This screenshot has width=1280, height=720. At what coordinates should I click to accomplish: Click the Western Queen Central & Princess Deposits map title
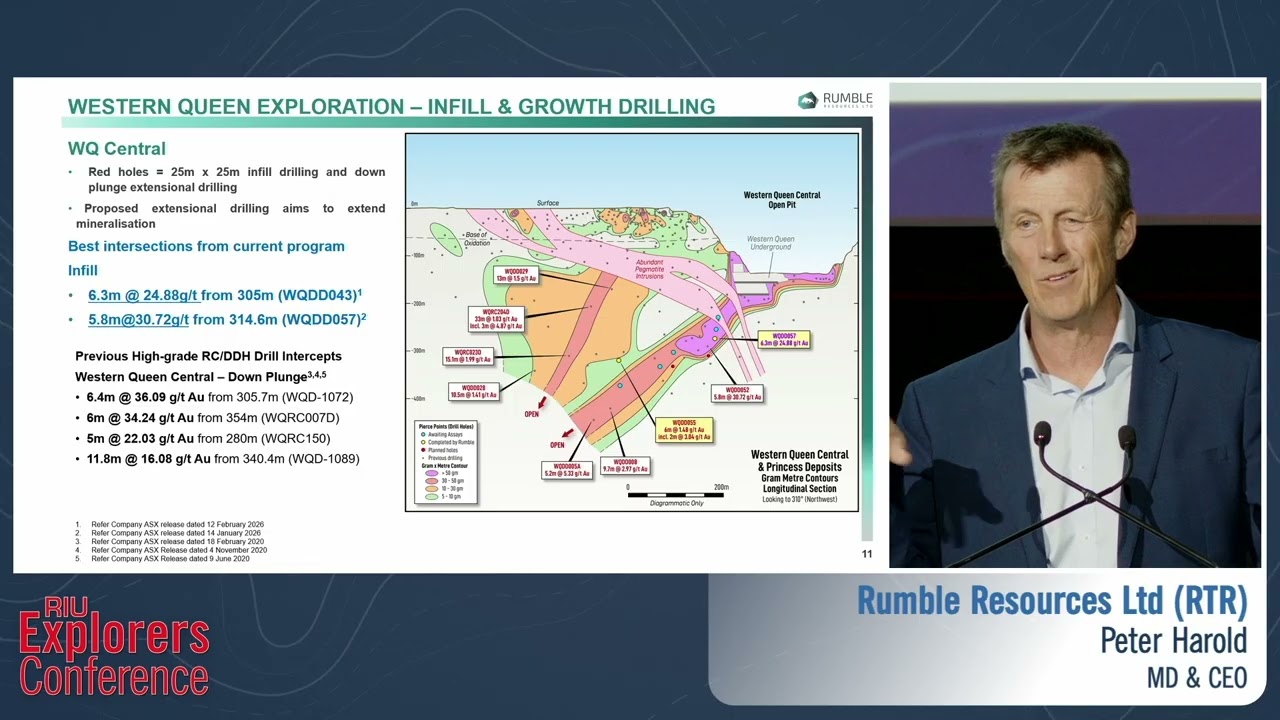pyautogui.click(x=800, y=461)
